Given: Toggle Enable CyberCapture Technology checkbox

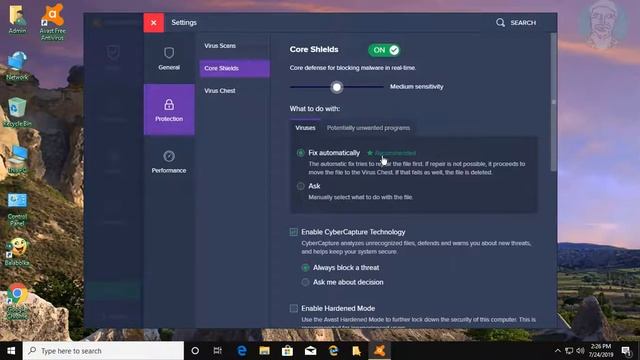Looking at the screenshot, I should [x=293, y=232].
